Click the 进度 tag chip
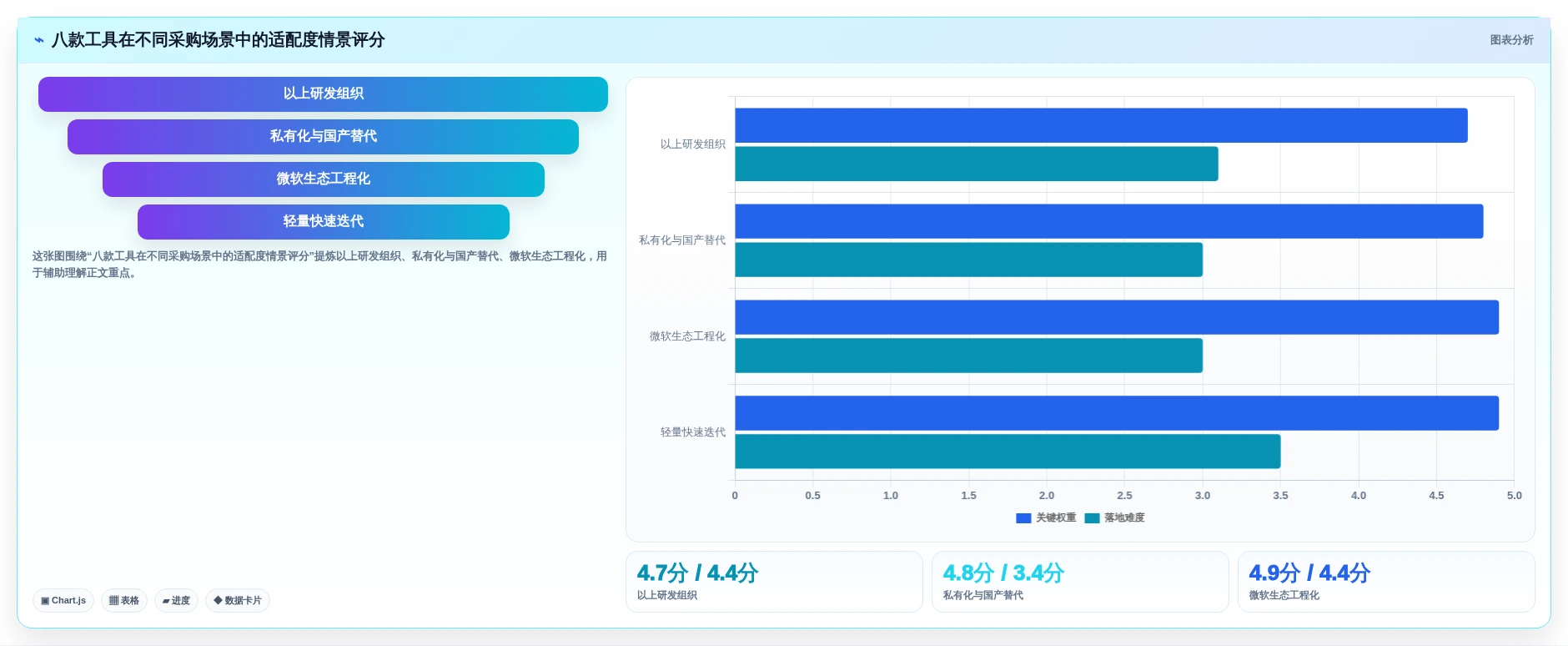 [176, 600]
